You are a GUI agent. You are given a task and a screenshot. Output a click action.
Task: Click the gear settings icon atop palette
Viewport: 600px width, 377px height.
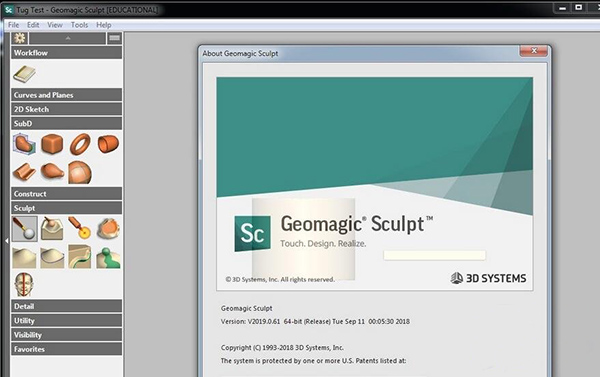20,38
